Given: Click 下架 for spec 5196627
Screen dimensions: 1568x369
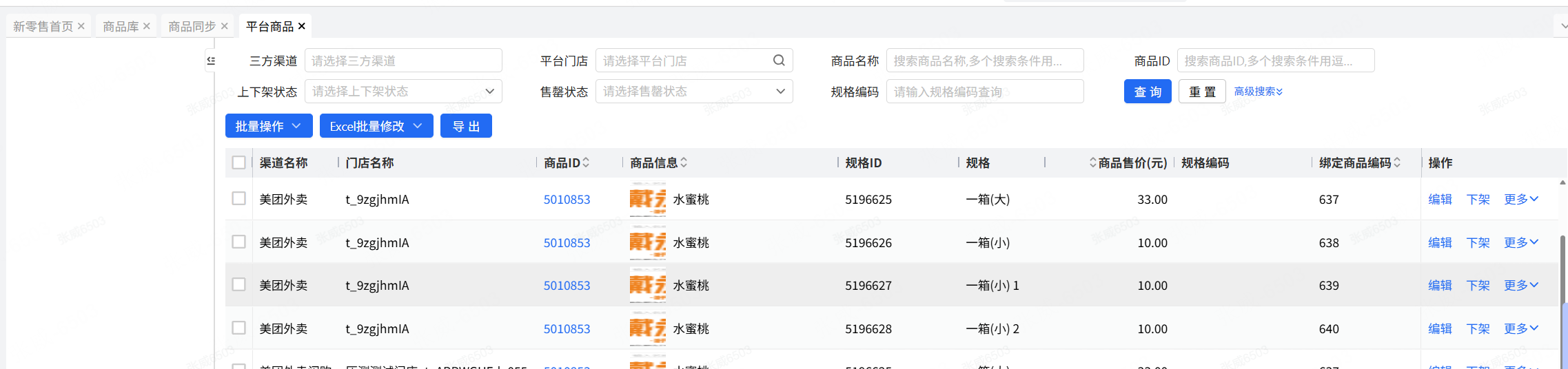Looking at the screenshot, I should tap(1478, 285).
